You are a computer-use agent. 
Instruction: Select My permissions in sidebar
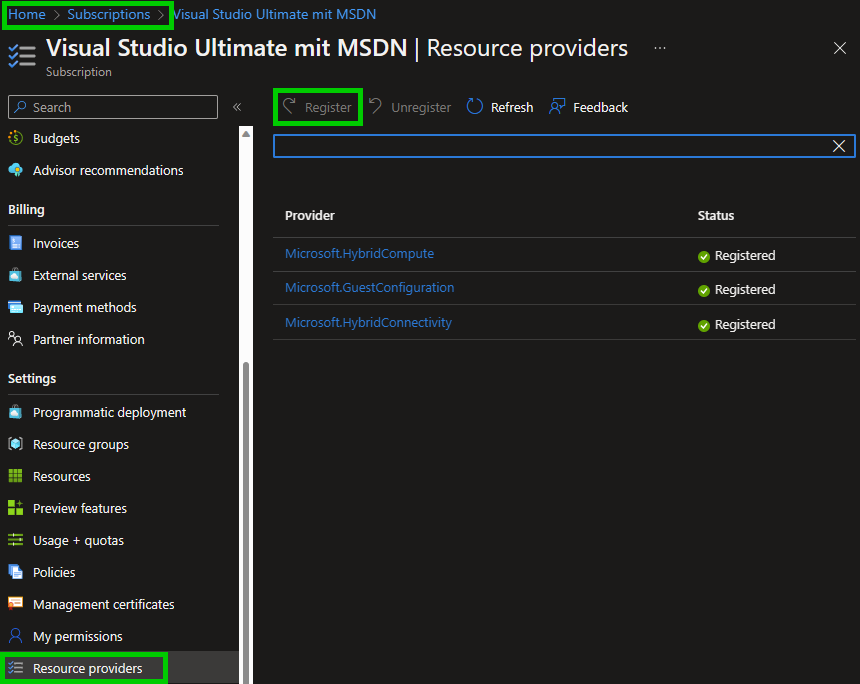pos(77,636)
